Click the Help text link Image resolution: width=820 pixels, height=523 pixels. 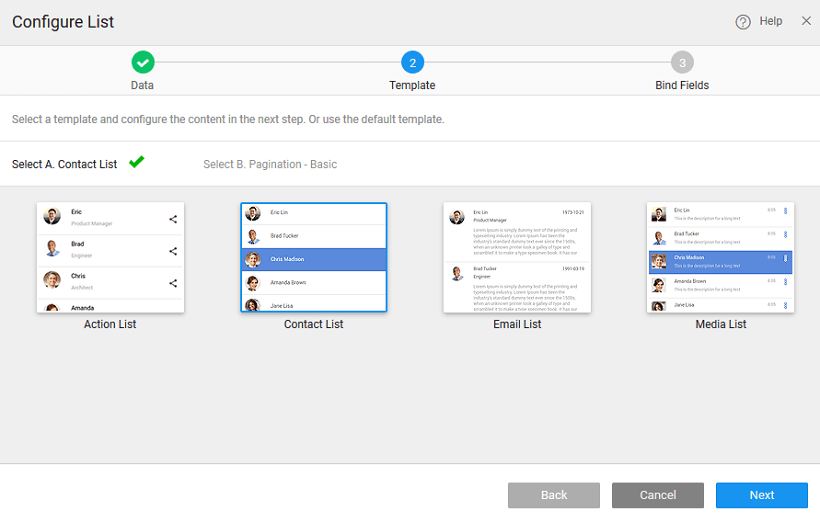click(x=771, y=22)
